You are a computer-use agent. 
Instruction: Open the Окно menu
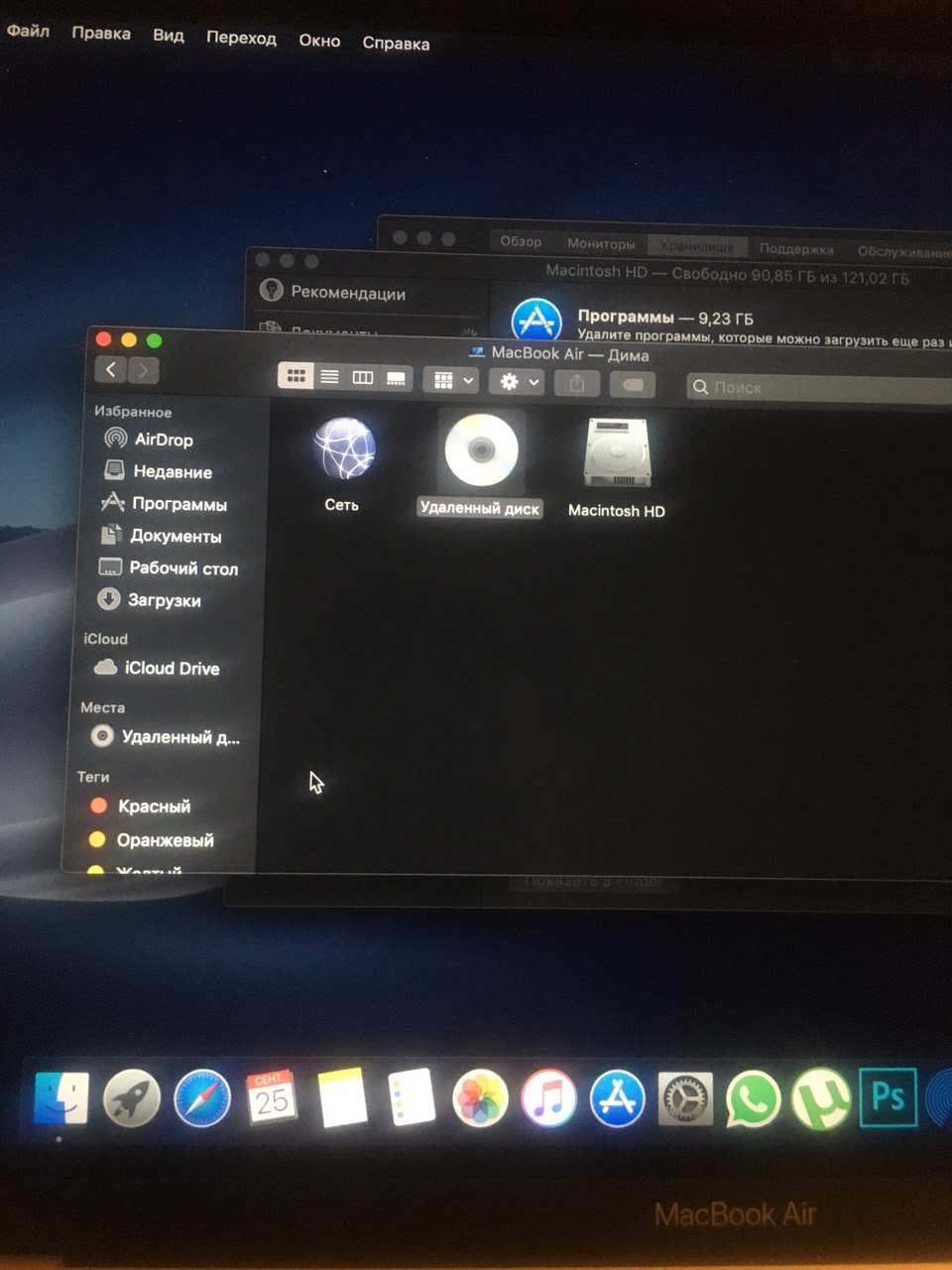319,41
